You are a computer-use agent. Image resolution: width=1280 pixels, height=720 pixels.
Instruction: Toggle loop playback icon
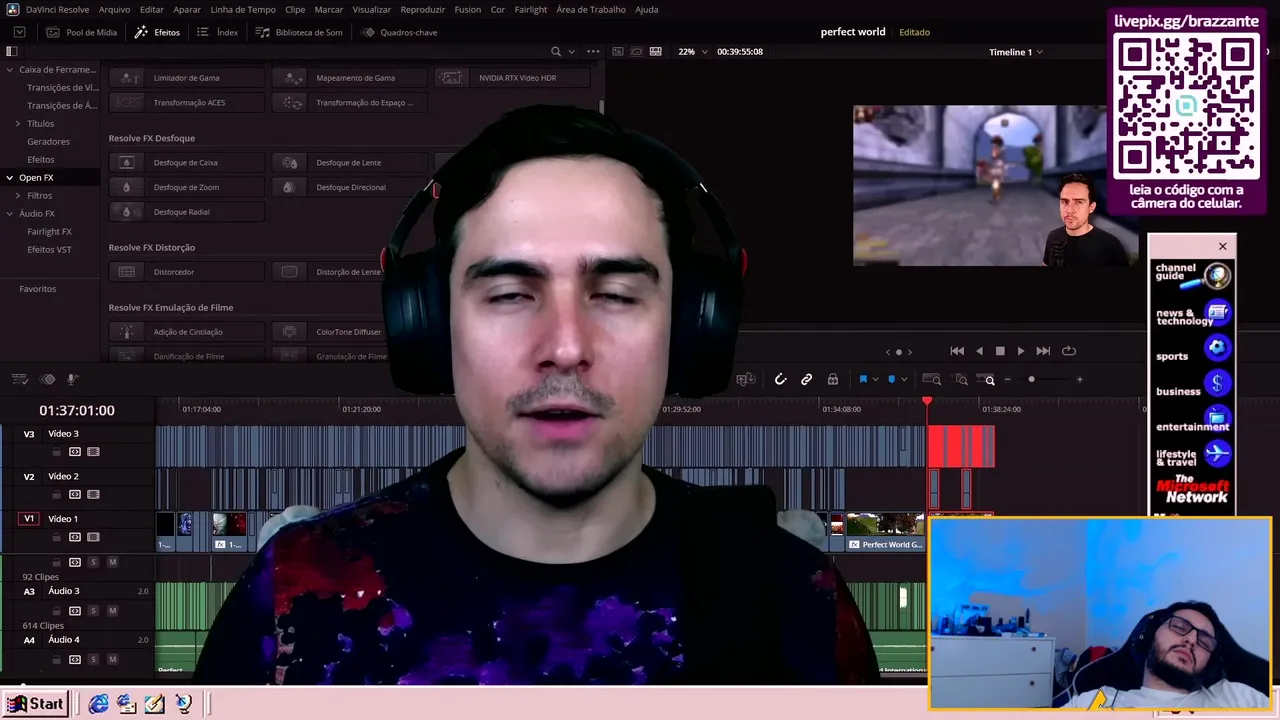(1068, 351)
